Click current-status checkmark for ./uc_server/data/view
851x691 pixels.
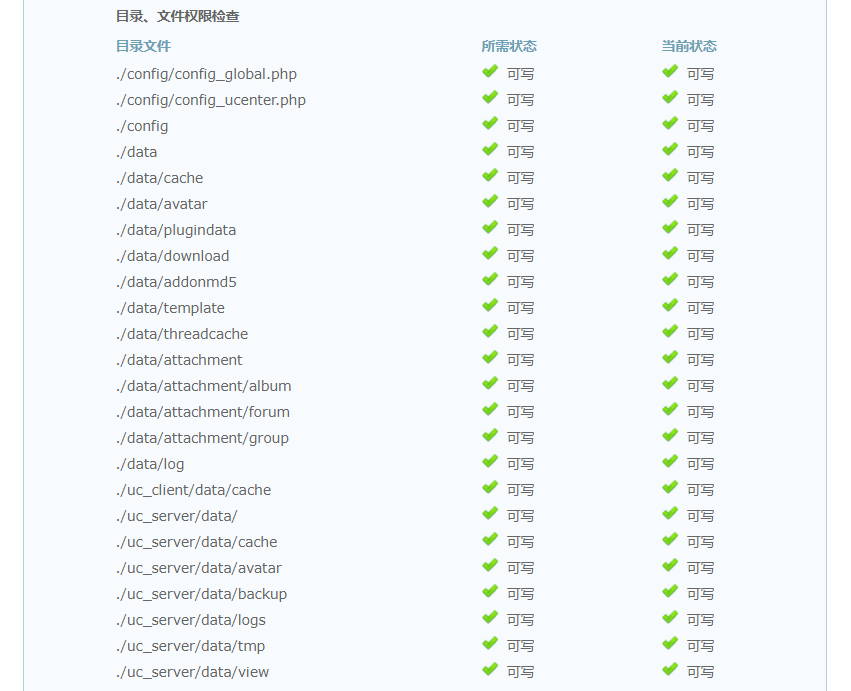pyautogui.click(x=670, y=670)
